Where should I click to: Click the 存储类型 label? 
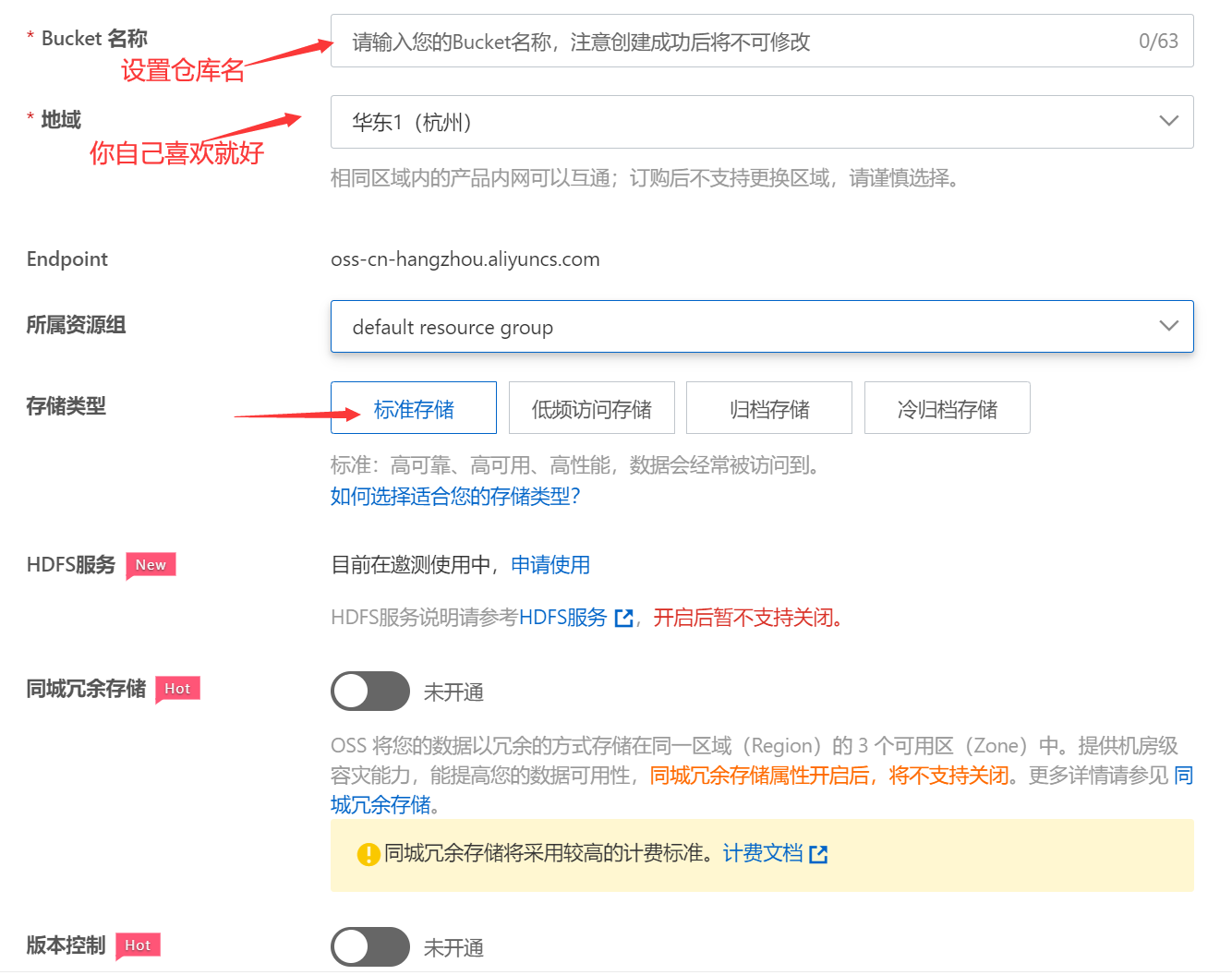click(x=66, y=406)
